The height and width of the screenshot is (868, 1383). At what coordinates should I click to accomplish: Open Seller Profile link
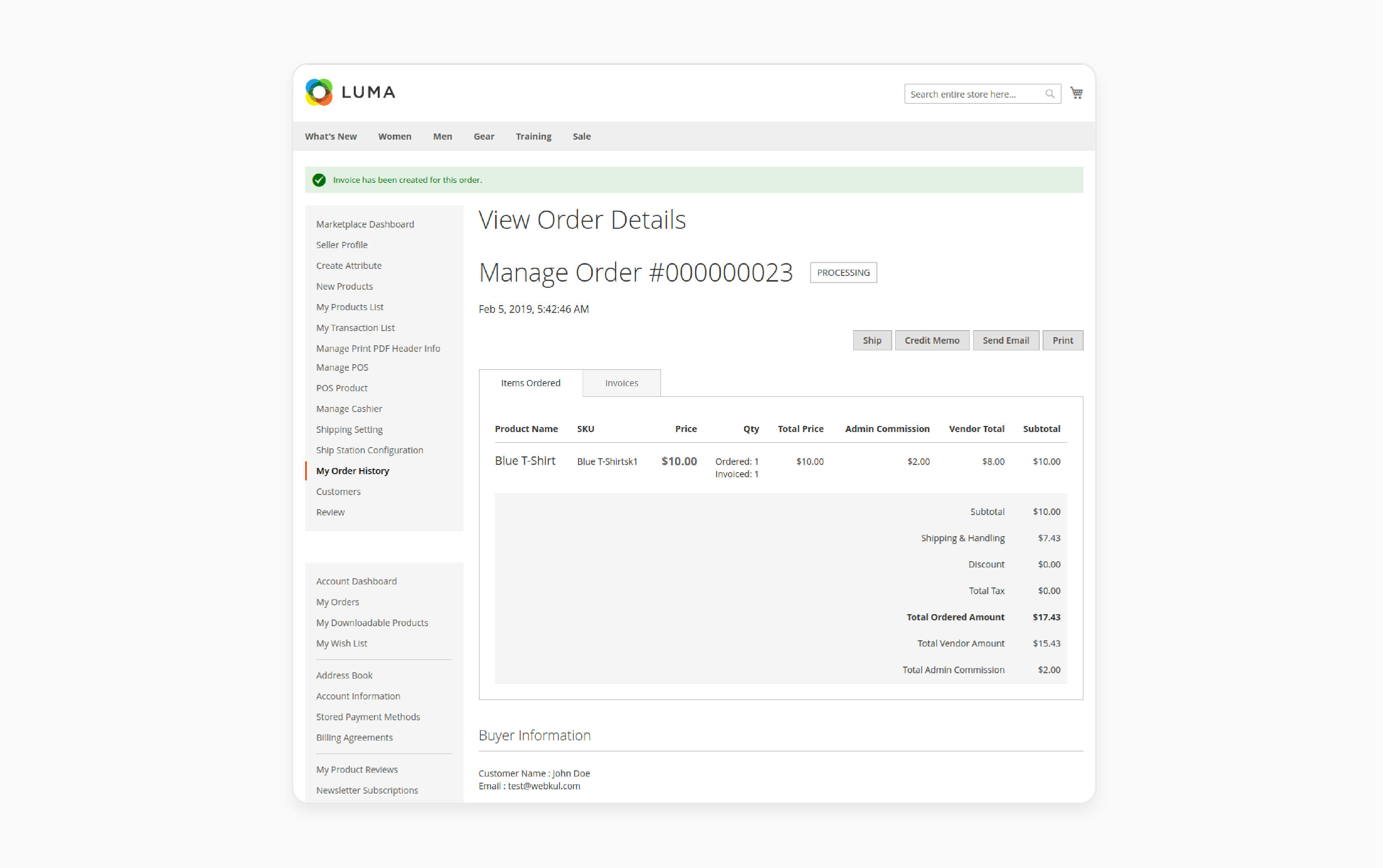point(342,245)
